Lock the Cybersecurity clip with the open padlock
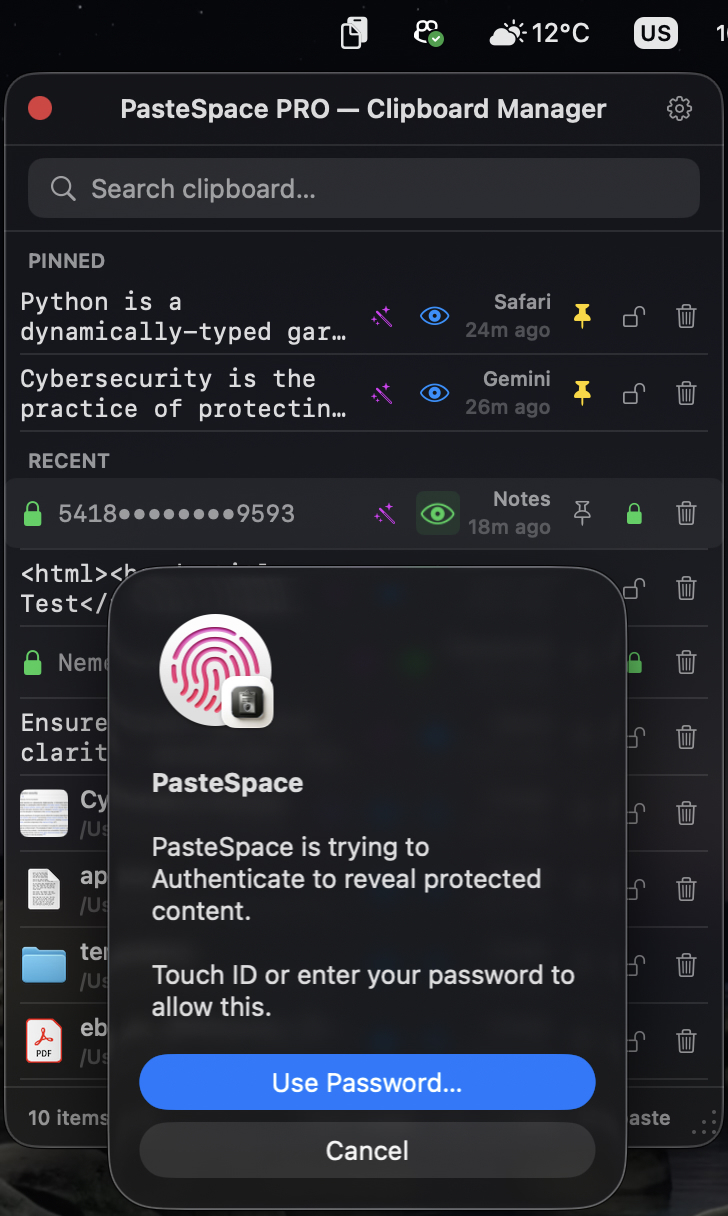Screen dimensions: 728x1216 [634, 394]
